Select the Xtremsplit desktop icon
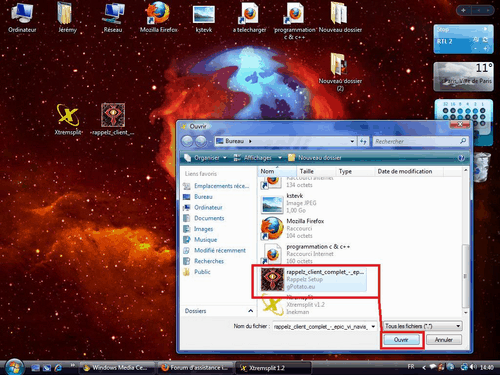The image size is (500, 375). pyautogui.click(x=68, y=119)
